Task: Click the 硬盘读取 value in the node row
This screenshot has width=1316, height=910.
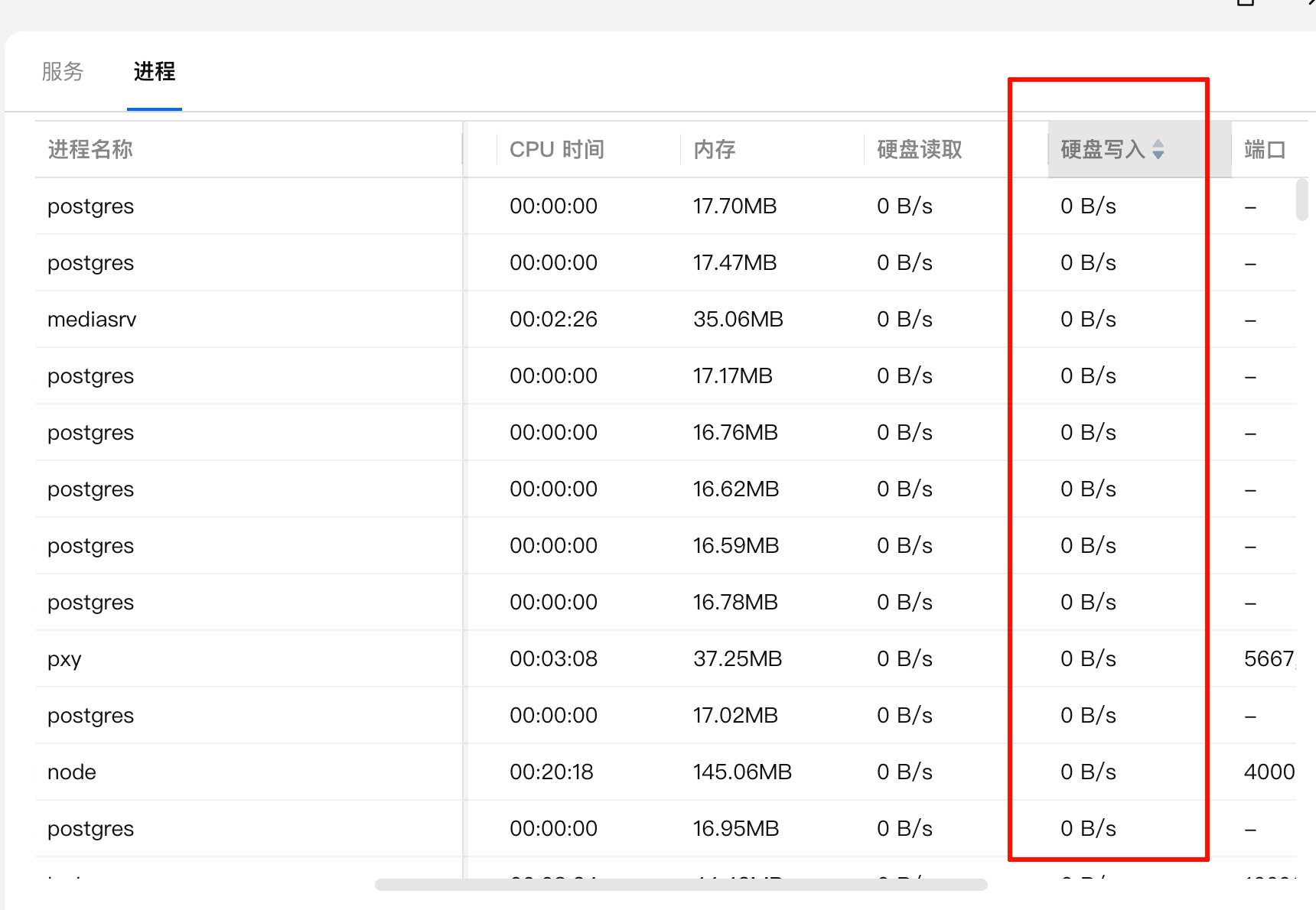Action: point(904,772)
